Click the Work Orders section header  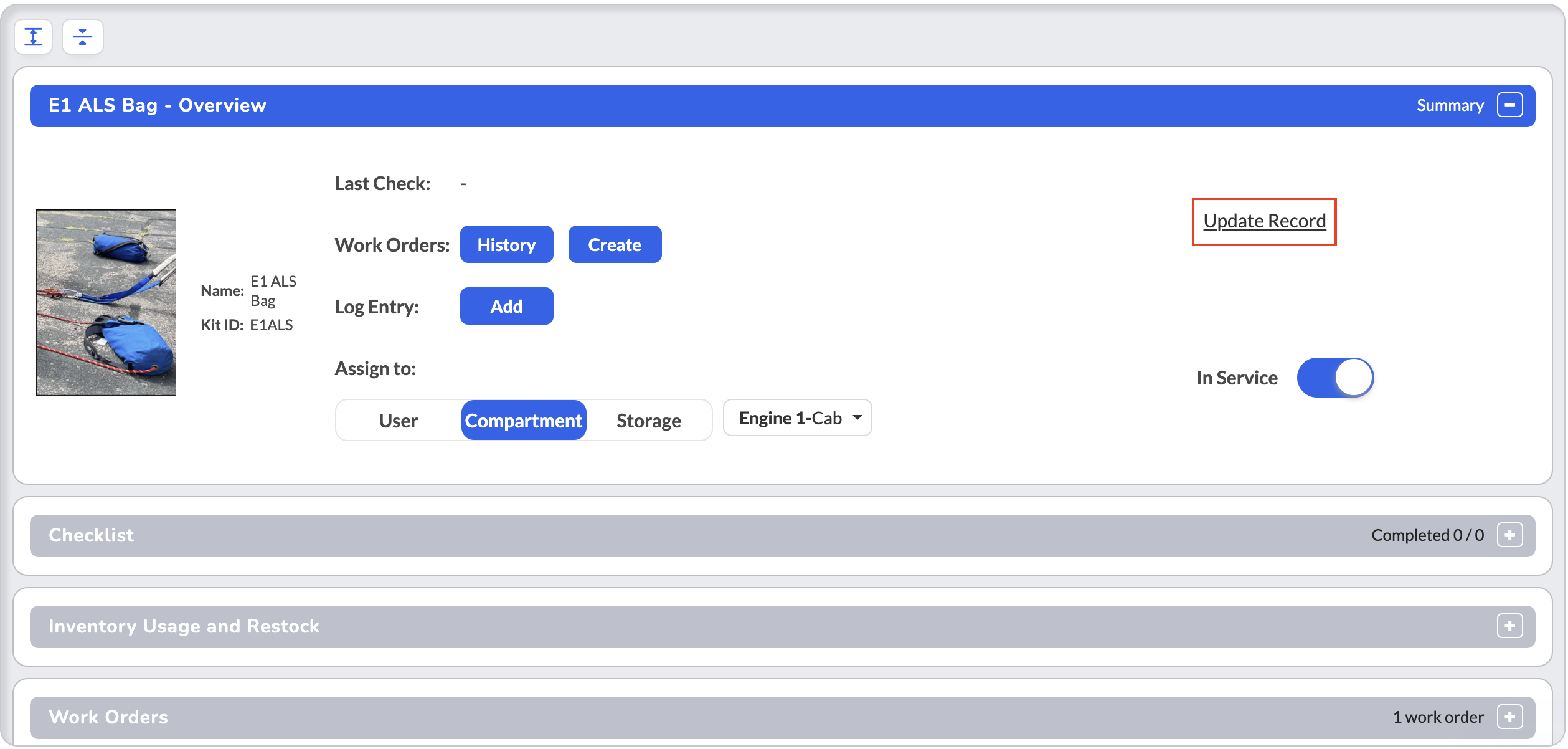pos(782,718)
